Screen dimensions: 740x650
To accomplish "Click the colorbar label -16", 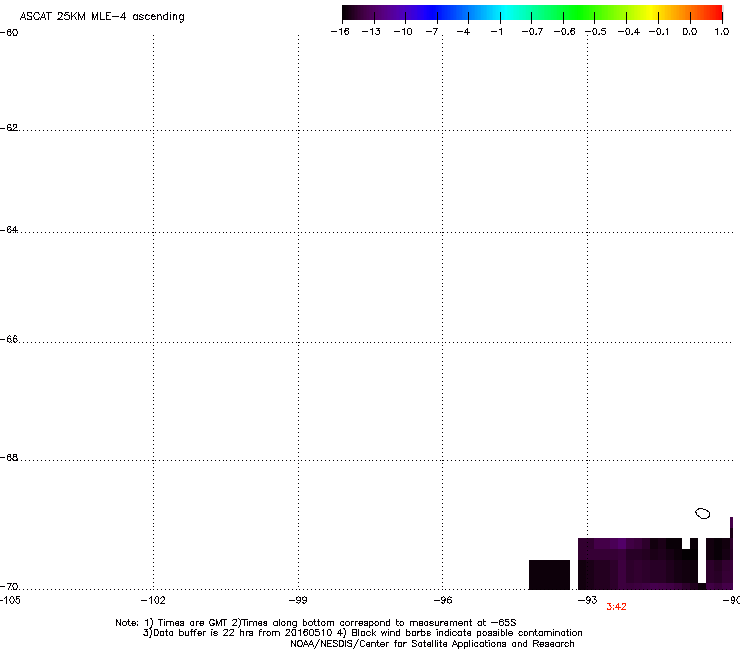I will (340, 32).
